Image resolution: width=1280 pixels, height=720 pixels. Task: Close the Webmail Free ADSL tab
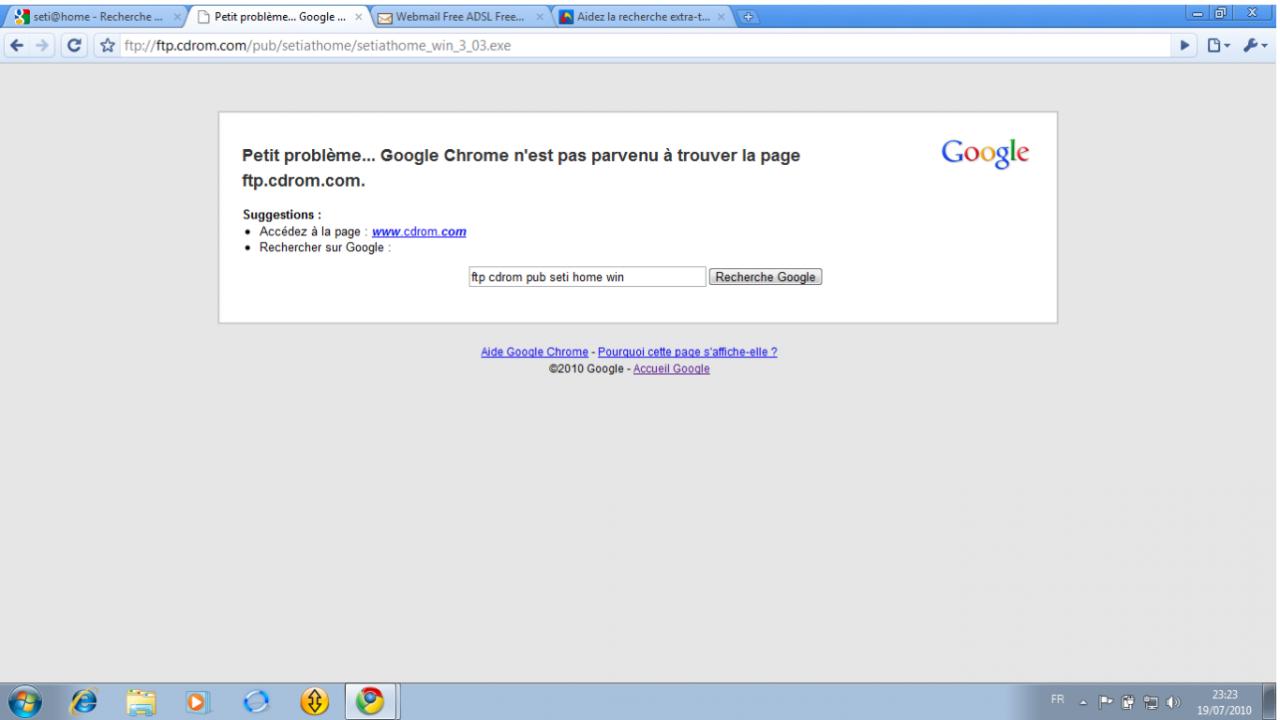click(x=540, y=17)
